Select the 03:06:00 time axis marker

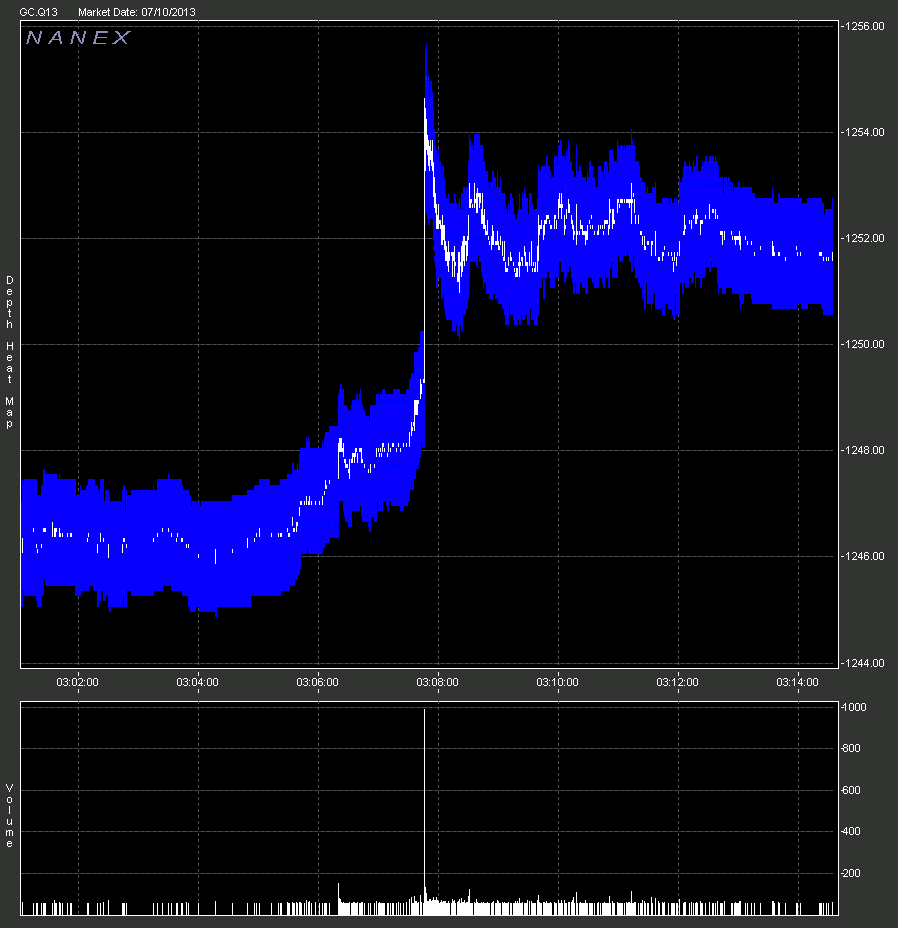tap(318, 682)
